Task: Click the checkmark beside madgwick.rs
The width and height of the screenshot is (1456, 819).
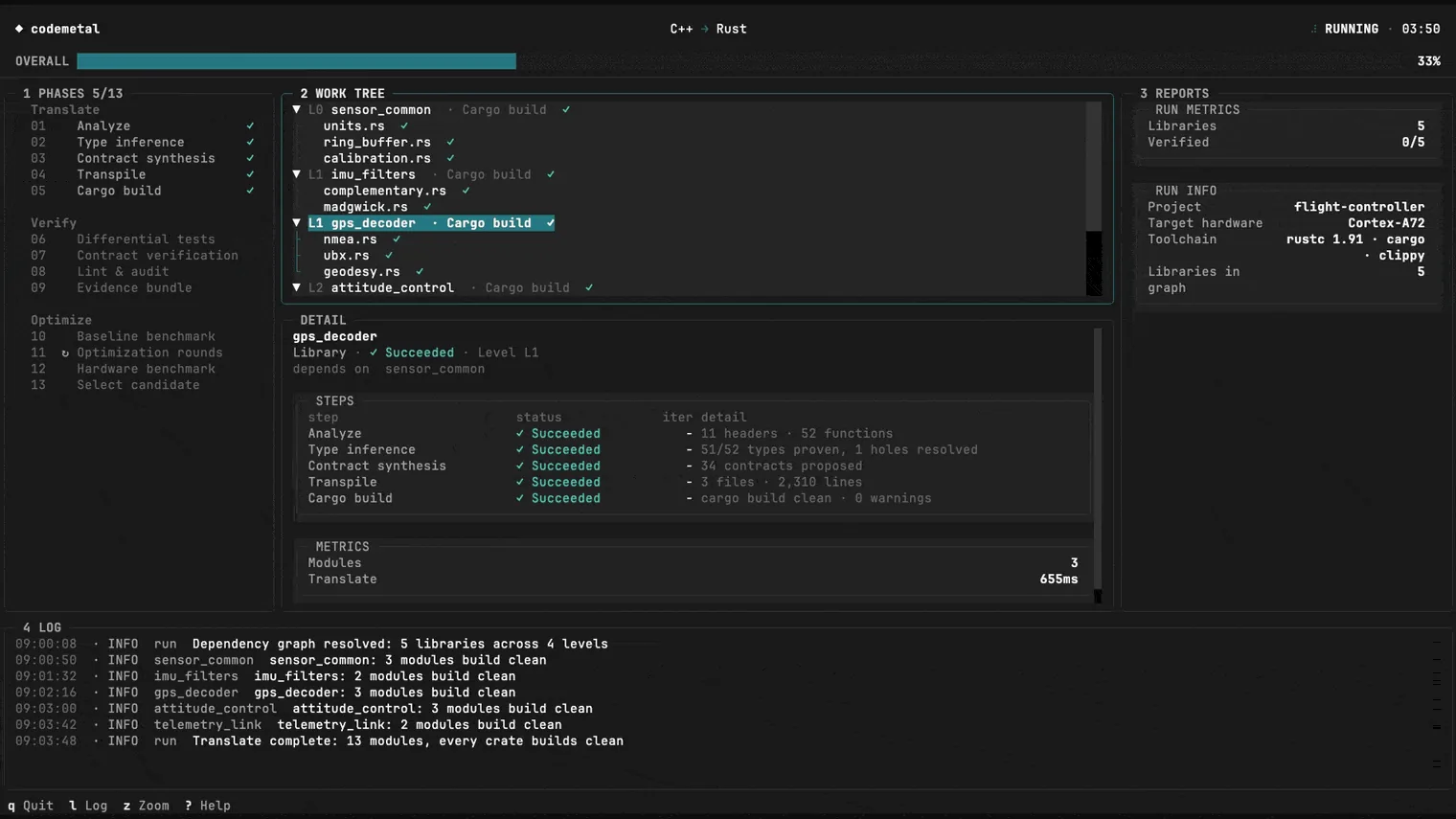Action: point(427,208)
